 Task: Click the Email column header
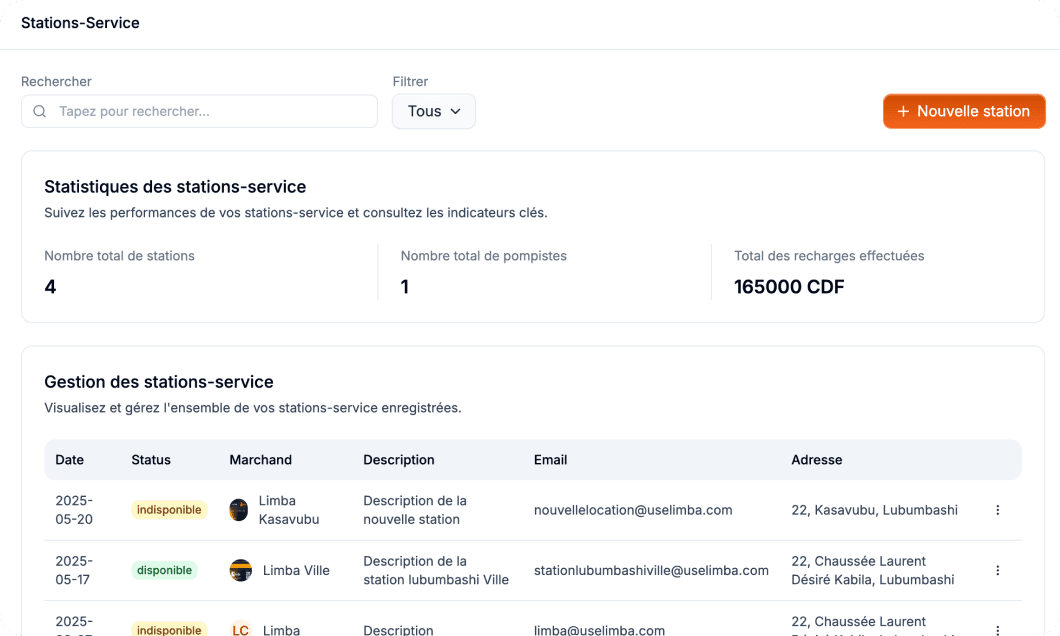pyautogui.click(x=550, y=460)
